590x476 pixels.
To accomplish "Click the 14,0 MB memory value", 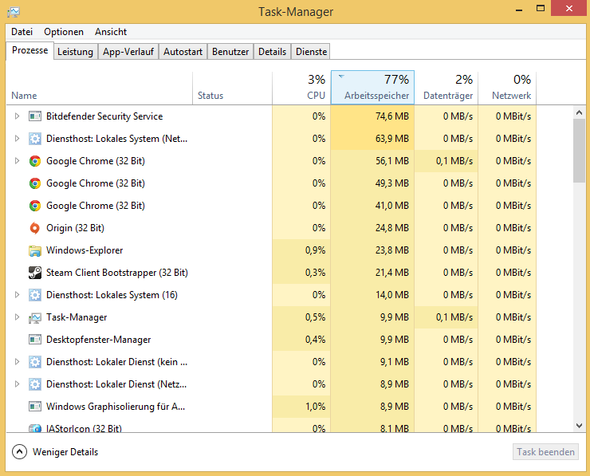I will [x=392, y=295].
